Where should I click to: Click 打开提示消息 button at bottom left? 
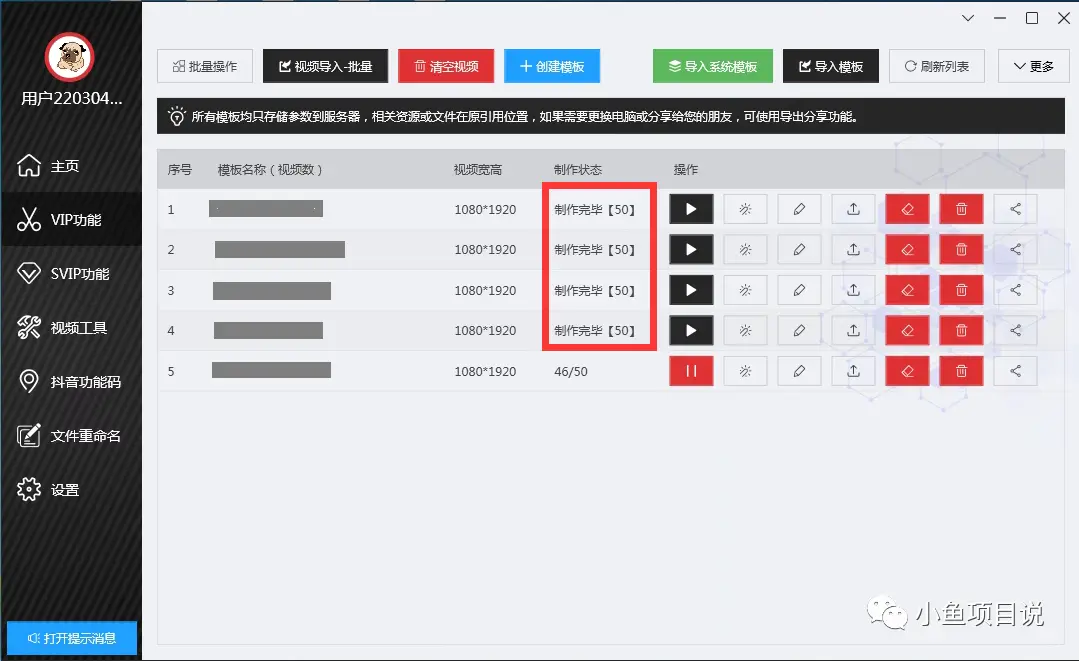click(72, 638)
